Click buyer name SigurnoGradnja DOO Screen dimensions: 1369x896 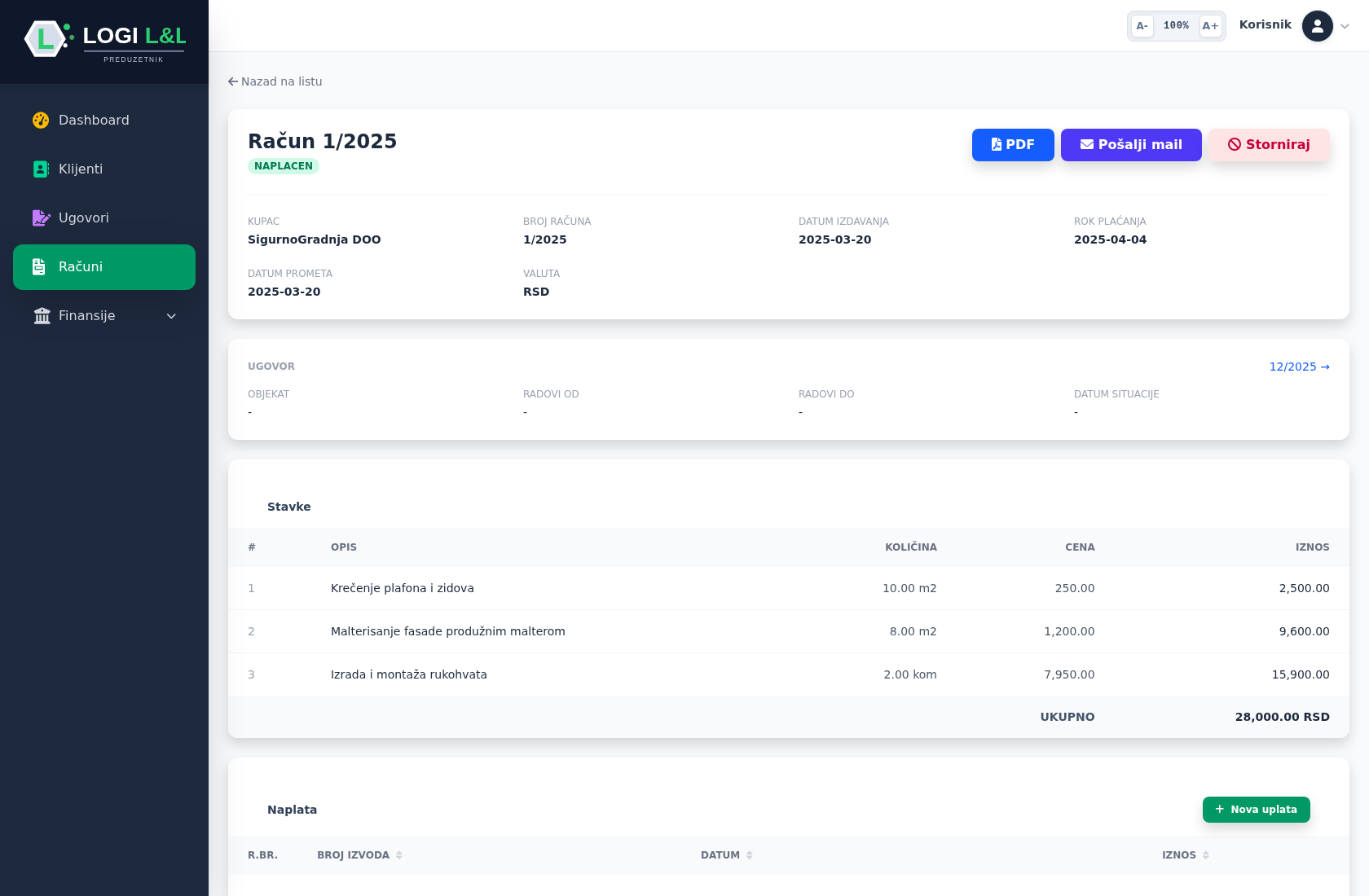pyautogui.click(x=314, y=239)
